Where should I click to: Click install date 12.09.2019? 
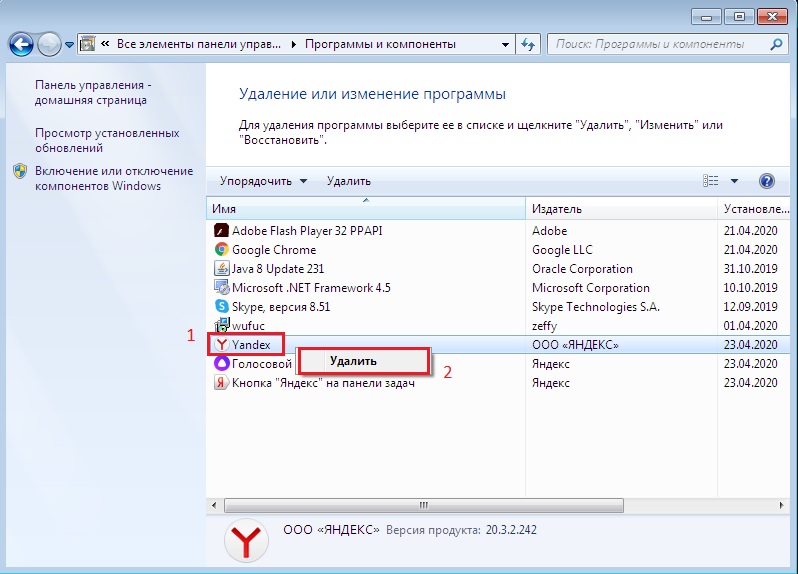[x=751, y=306]
